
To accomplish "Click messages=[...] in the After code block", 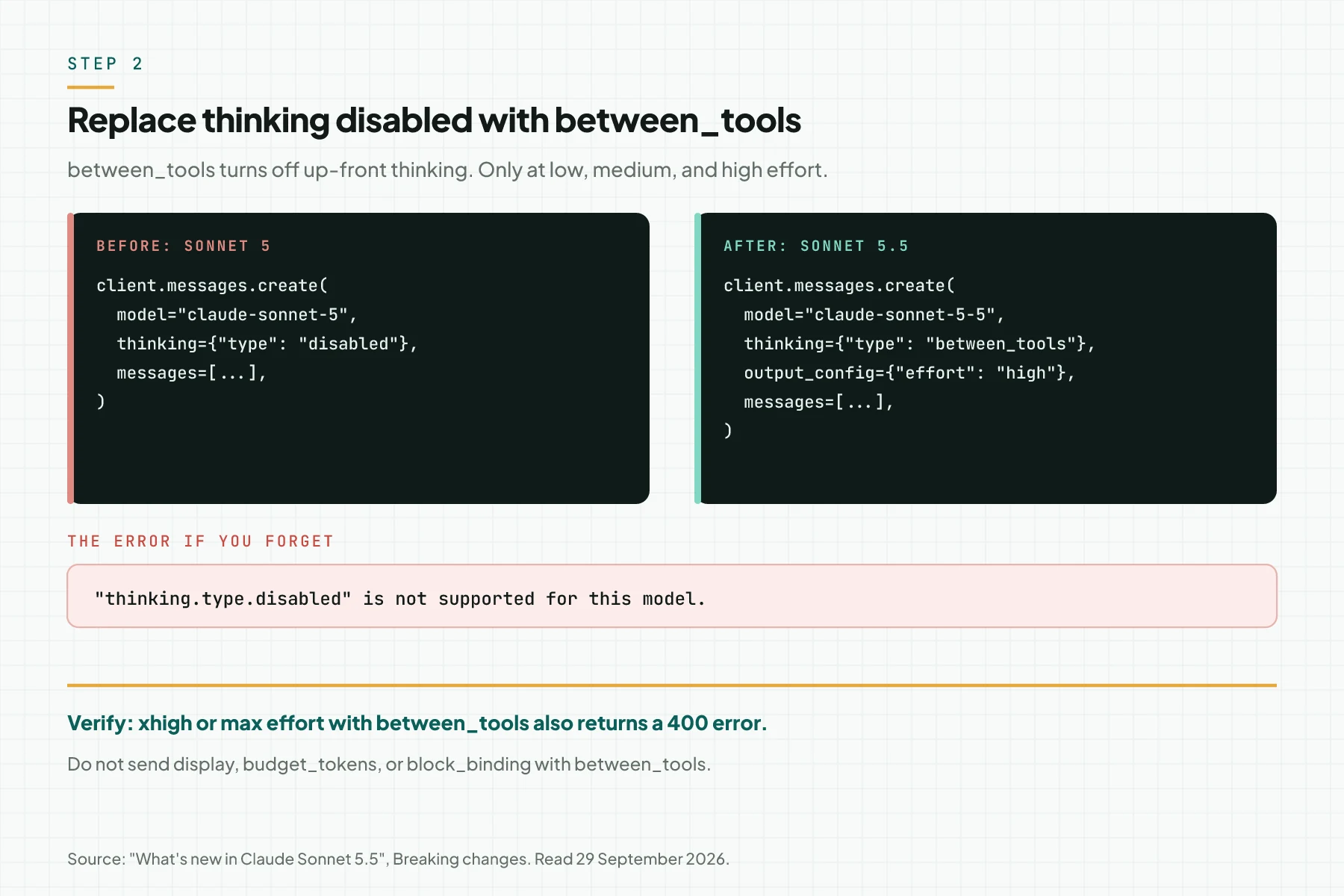I will tap(818, 402).
